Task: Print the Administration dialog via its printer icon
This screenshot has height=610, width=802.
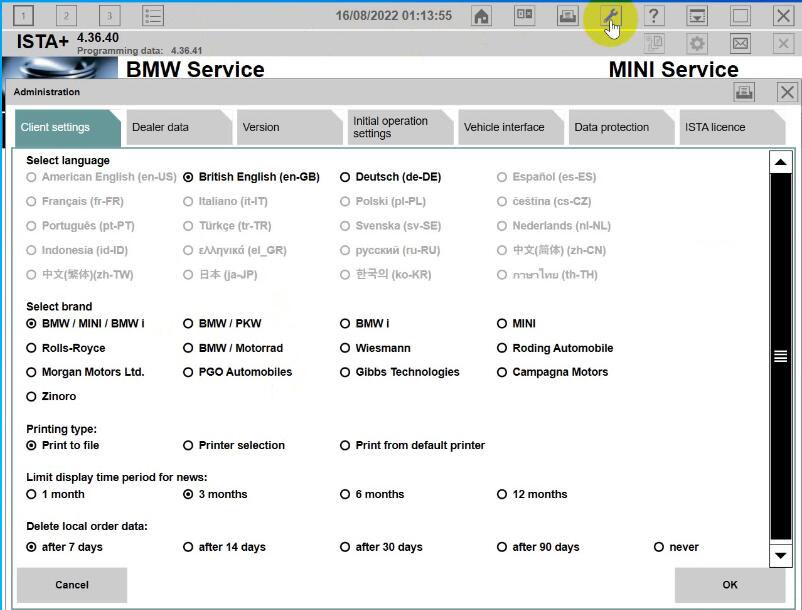Action: tap(744, 93)
